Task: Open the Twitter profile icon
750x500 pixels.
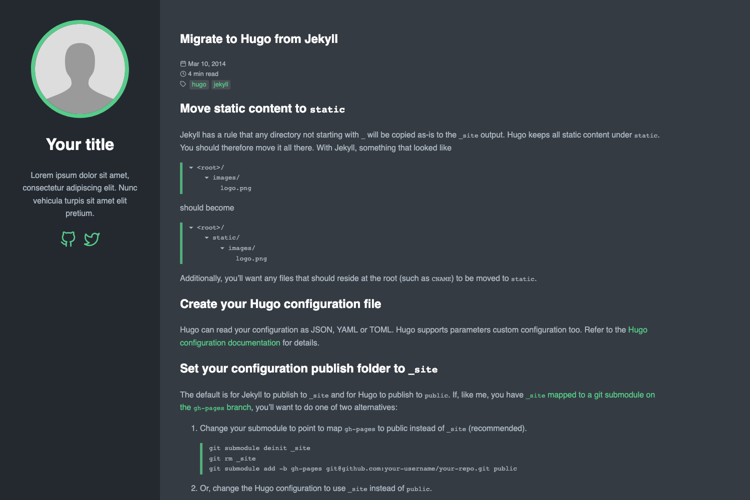Action: coord(92,239)
